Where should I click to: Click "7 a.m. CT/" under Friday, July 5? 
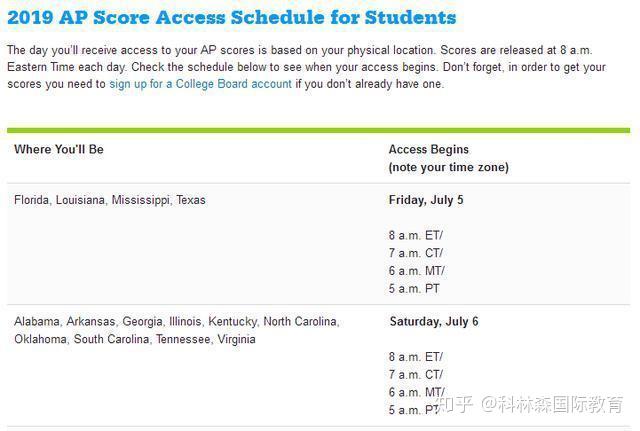pos(415,253)
